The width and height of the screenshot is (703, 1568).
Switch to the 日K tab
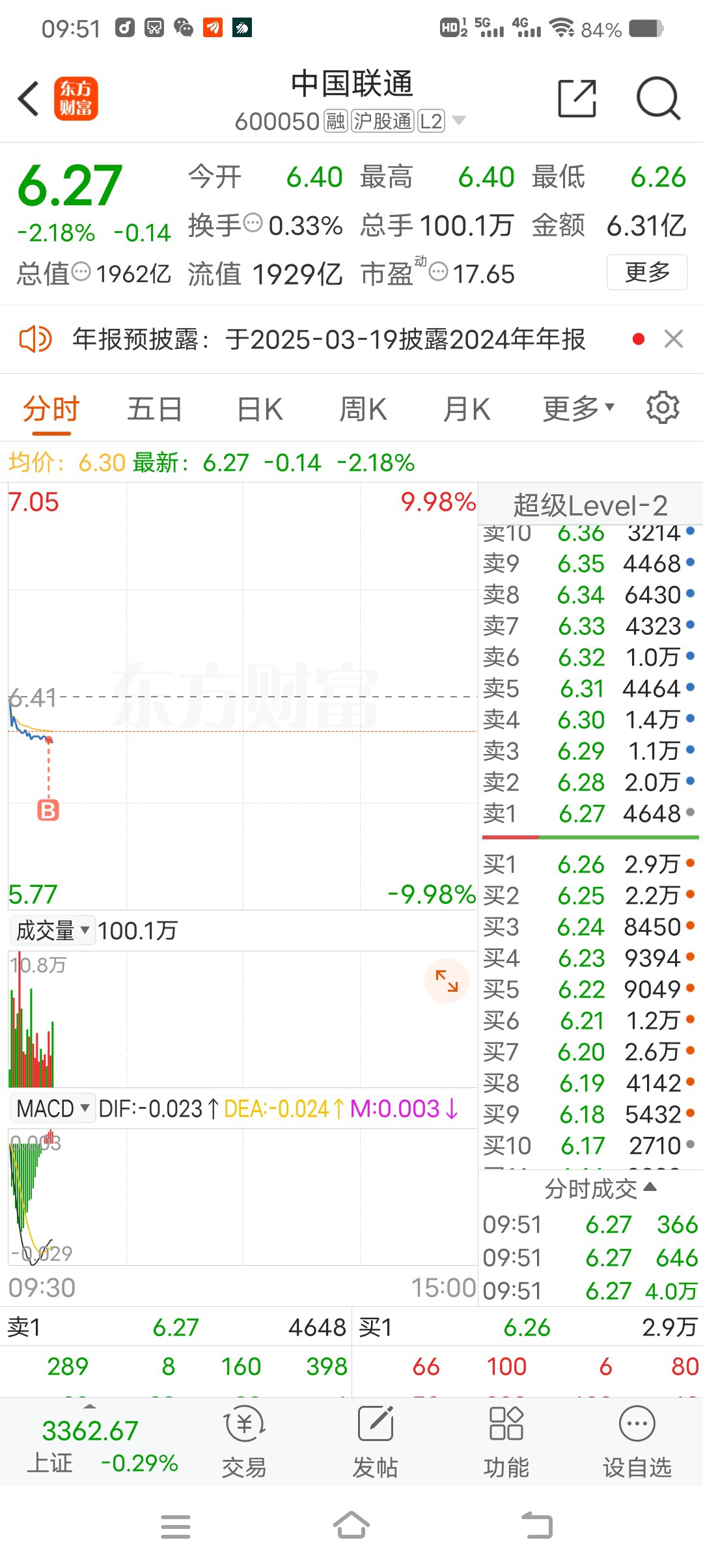click(x=260, y=410)
